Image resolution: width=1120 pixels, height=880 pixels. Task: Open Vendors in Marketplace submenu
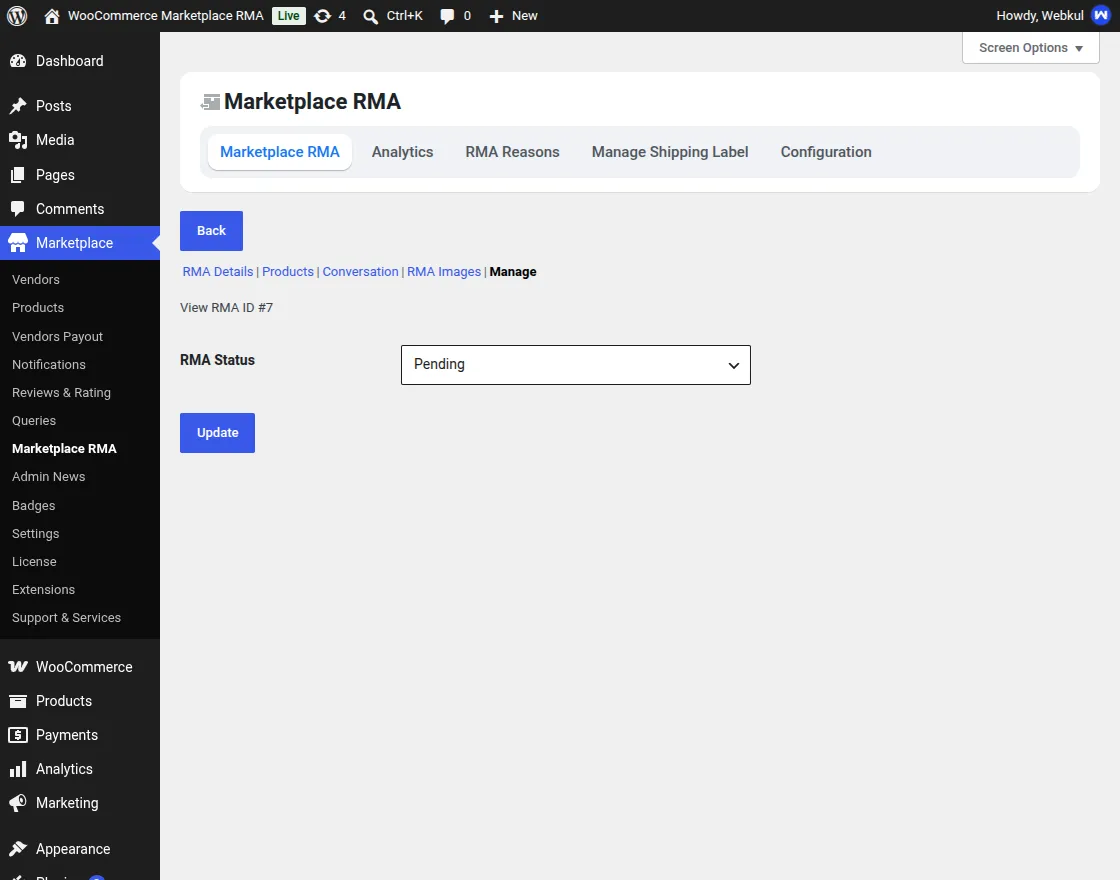[x=36, y=280]
